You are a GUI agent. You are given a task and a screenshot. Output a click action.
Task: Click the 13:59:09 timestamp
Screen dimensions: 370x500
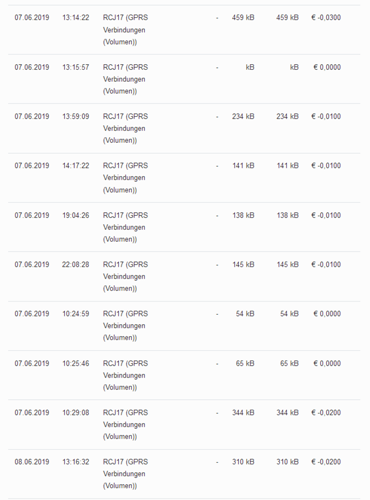click(x=76, y=117)
